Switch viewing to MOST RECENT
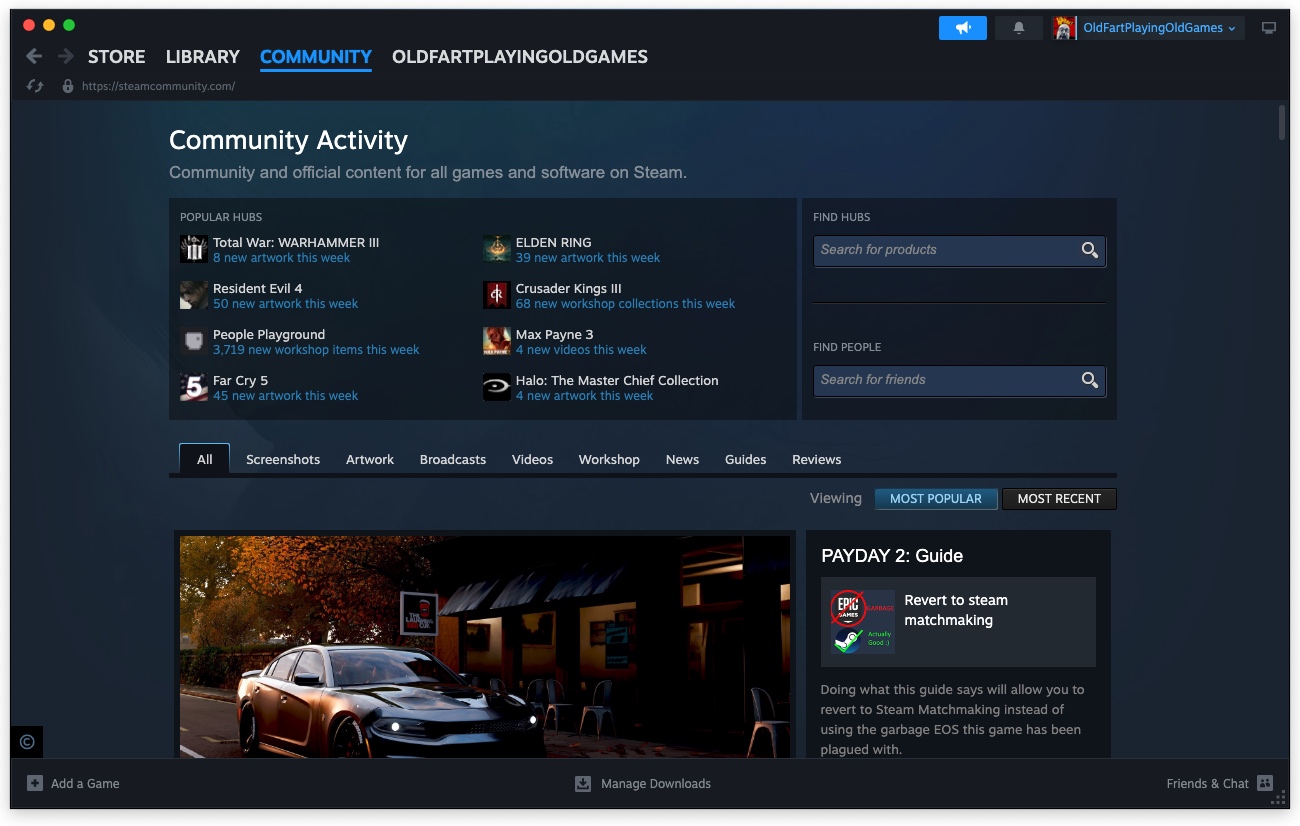The height and width of the screenshot is (826, 1300). coord(1059,498)
